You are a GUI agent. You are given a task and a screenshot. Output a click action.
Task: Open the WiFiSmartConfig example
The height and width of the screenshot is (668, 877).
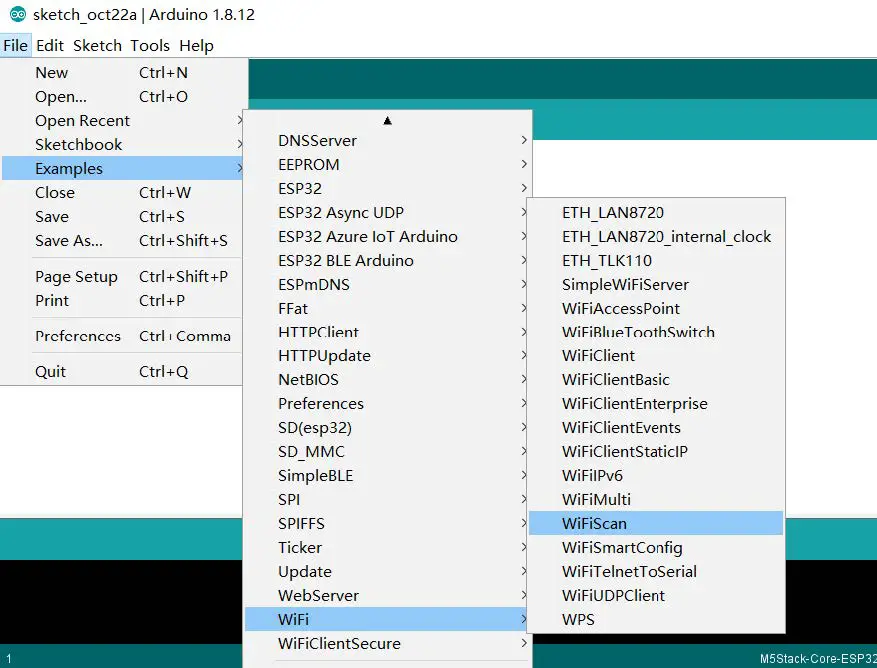656,548
